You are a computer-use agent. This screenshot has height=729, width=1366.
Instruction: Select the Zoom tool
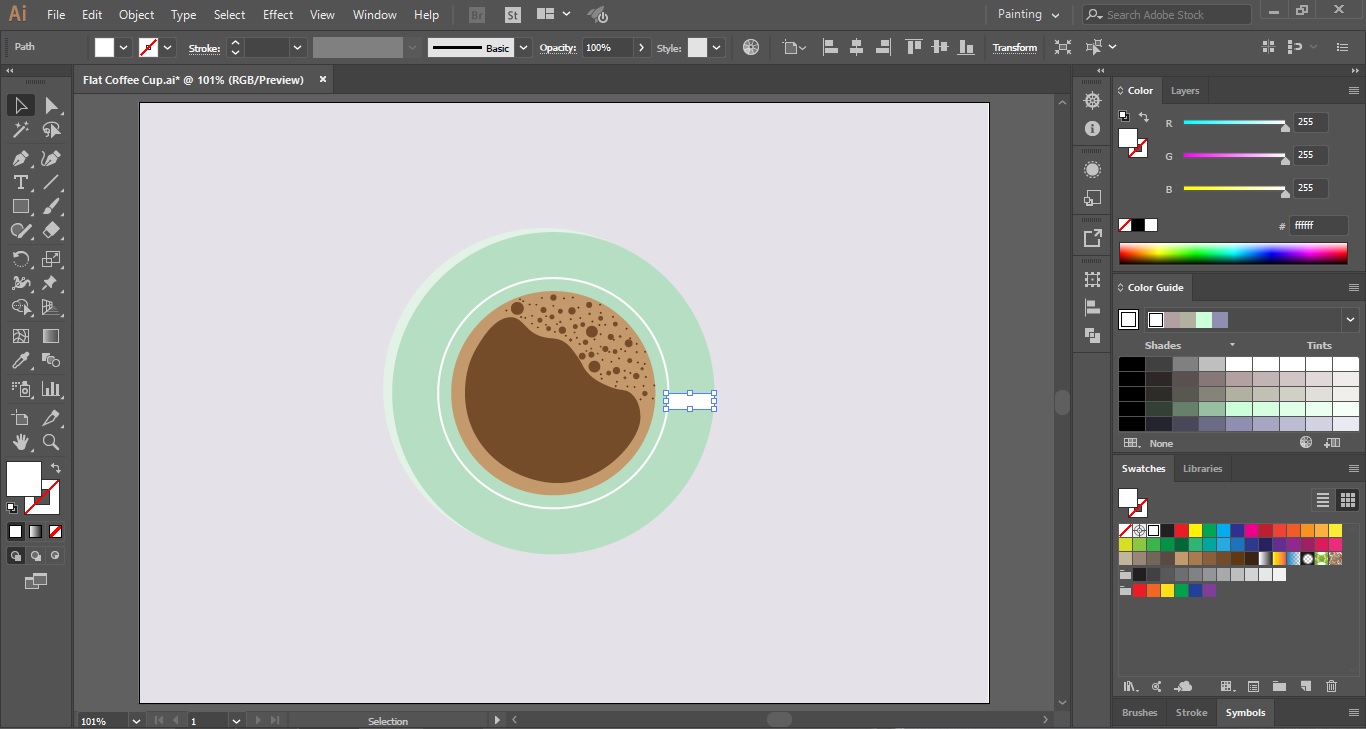pyautogui.click(x=50, y=443)
